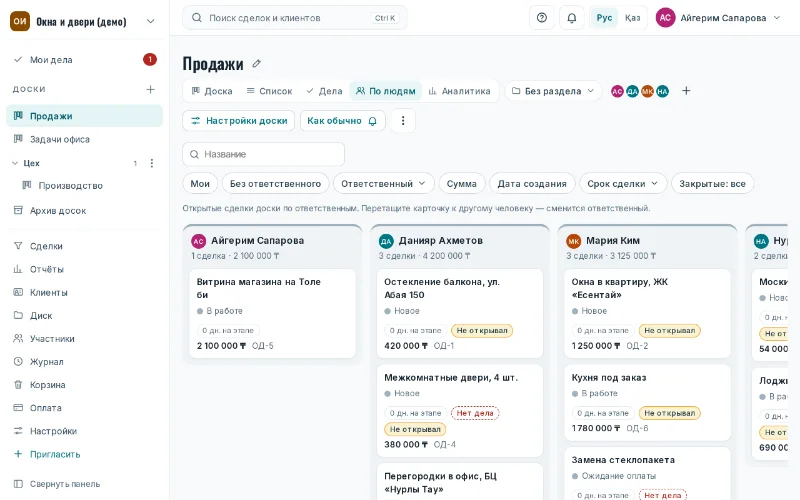Switch to the Список view tab

click(x=269, y=91)
